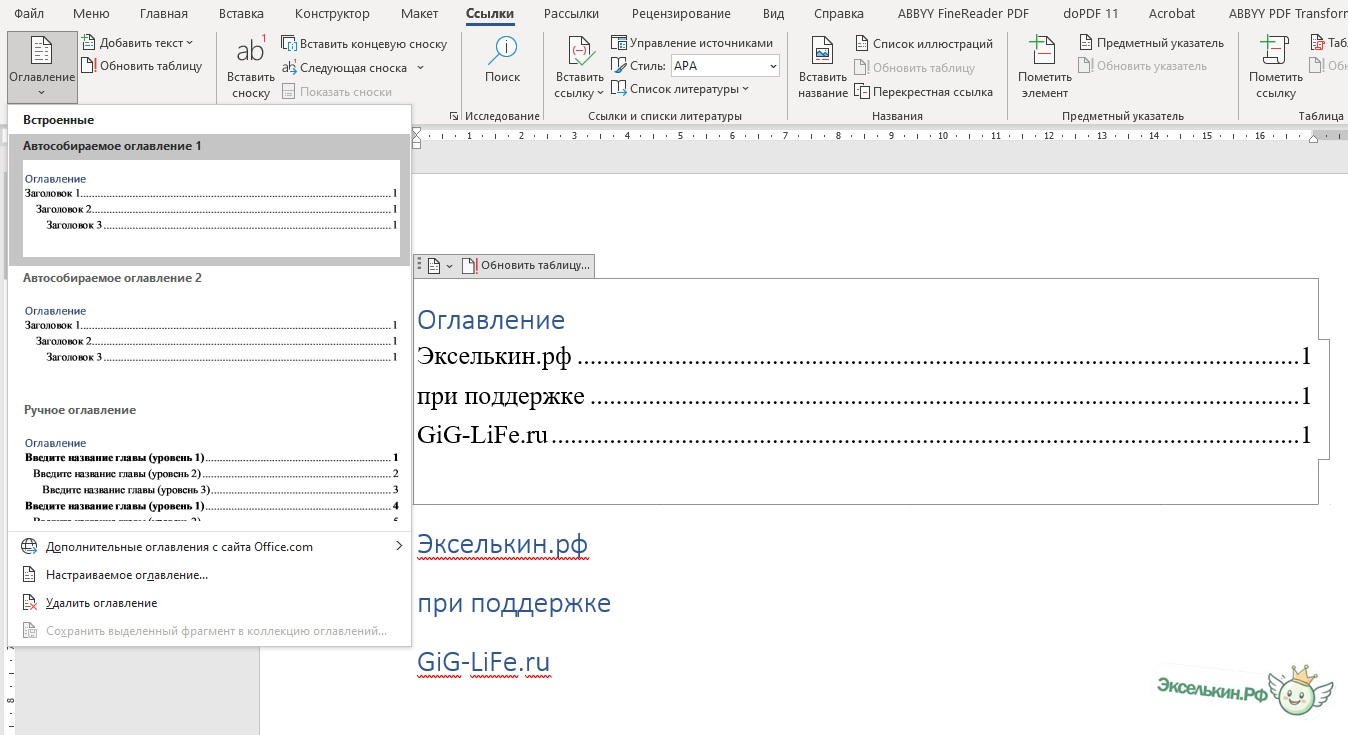Viewport: 1348px width, 735px height.
Task: Click Обновить таблицу above the contents
Action: 526,266
